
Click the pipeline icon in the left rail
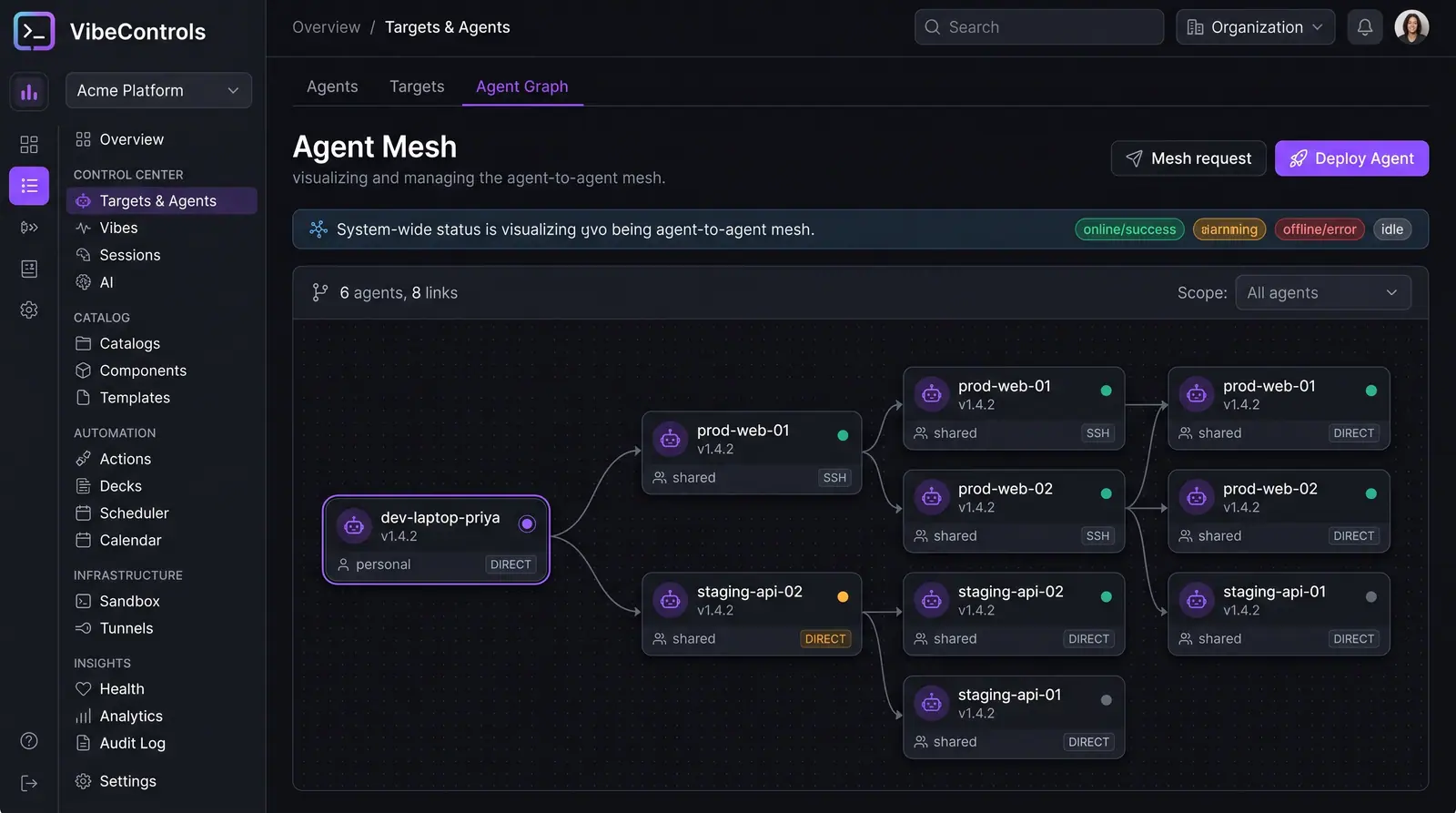[29, 228]
